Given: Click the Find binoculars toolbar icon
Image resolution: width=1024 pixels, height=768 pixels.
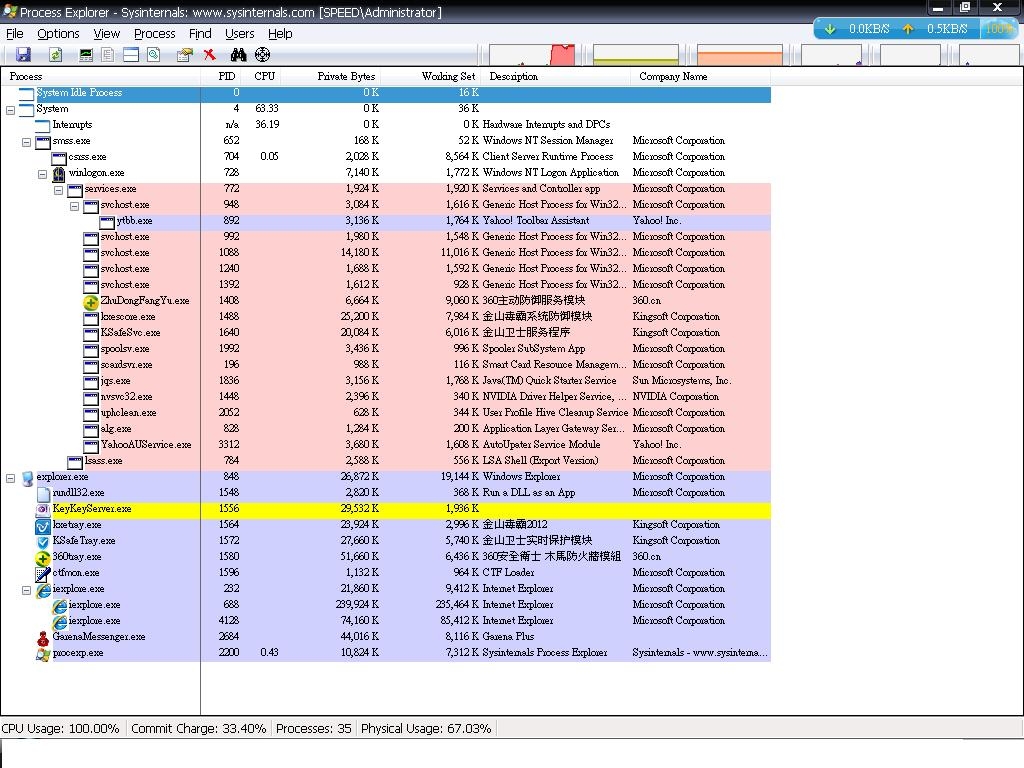Looking at the screenshot, I should pyautogui.click(x=238, y=55).
